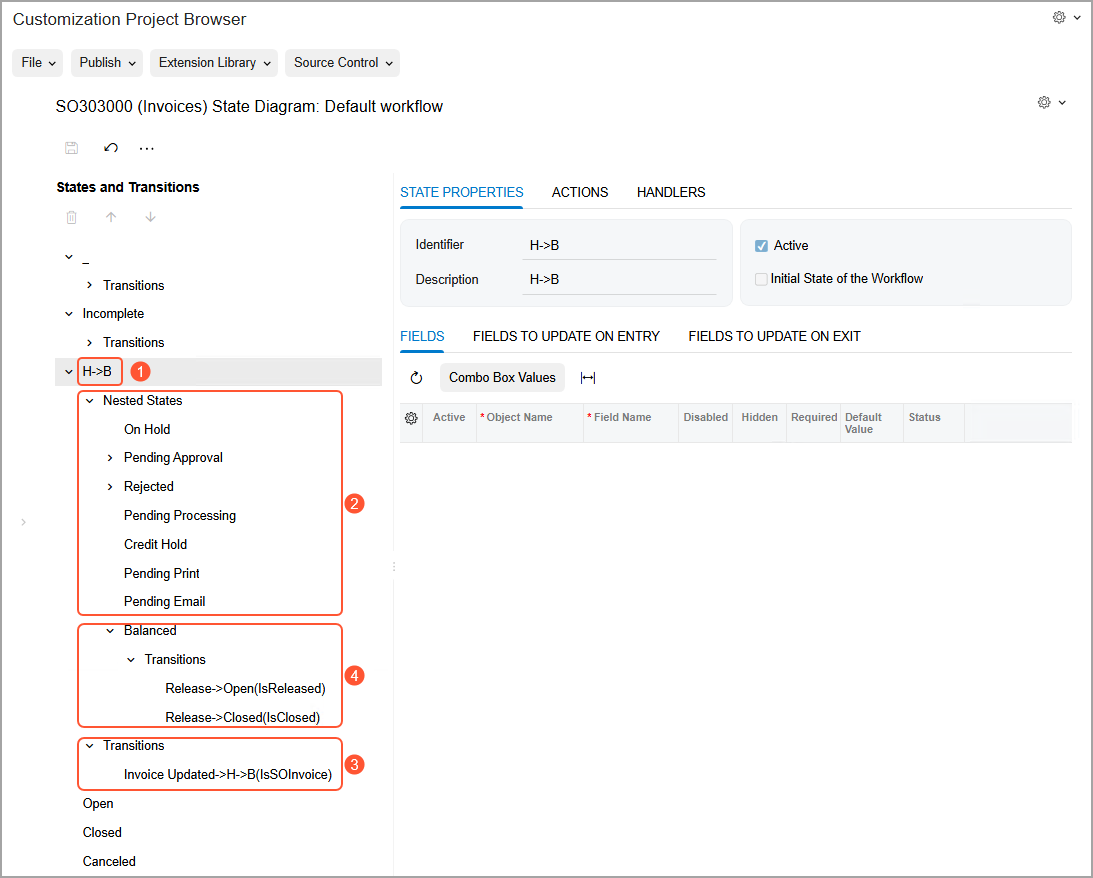Open grid column settings gear
Screen dimensions: 1093x878
pyautogui.click(x=411, y=418)
